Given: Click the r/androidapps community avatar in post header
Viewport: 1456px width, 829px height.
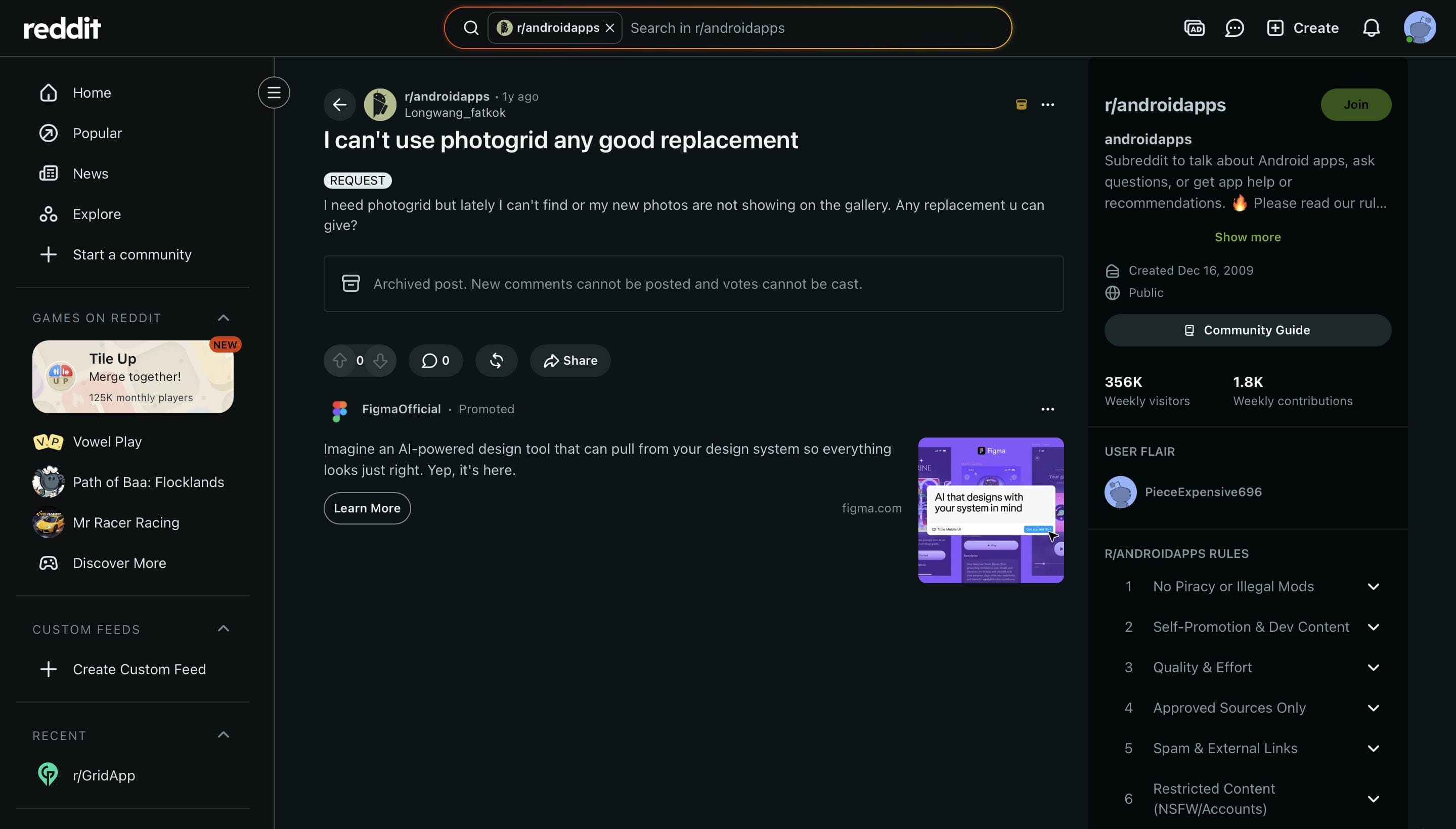Looking at the screenshot, I should point(380,105).
